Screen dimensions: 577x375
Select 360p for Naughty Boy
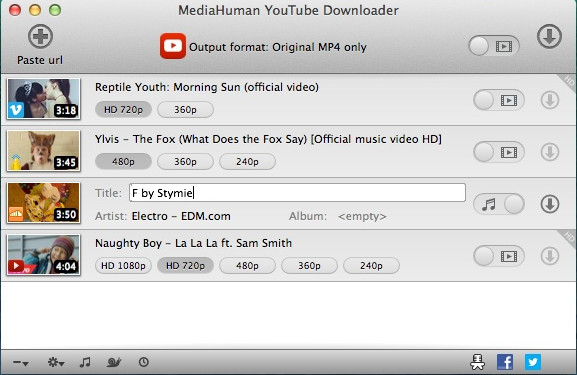(309, 266)
